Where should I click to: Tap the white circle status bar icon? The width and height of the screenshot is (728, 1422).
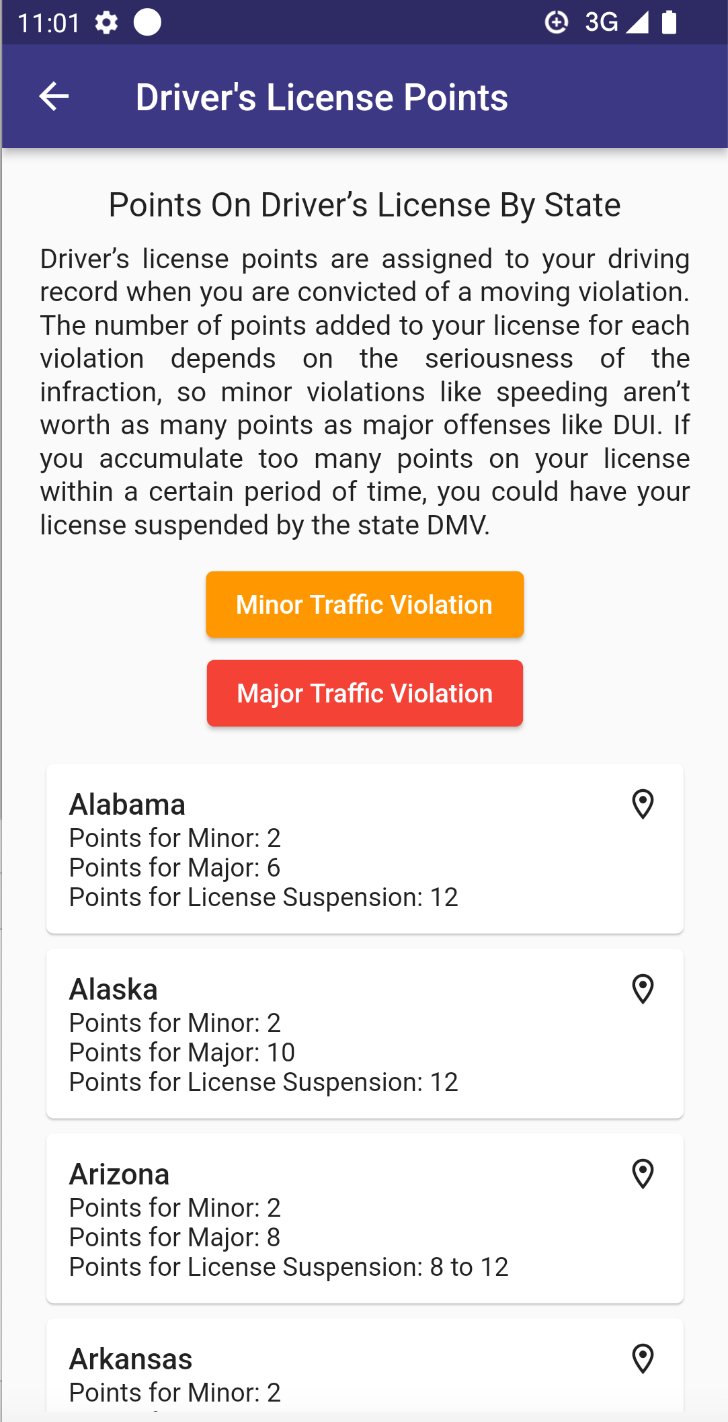[x=148, y=23]
